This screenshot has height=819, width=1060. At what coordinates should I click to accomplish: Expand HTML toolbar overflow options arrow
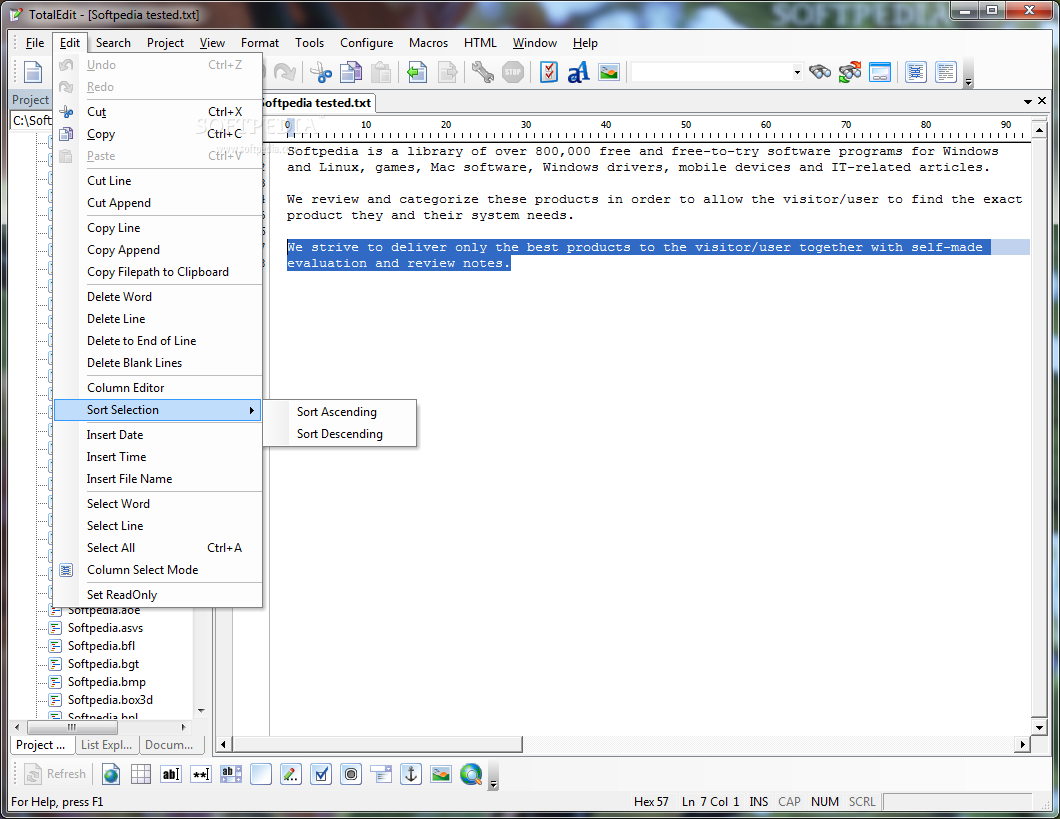(493, 784)
